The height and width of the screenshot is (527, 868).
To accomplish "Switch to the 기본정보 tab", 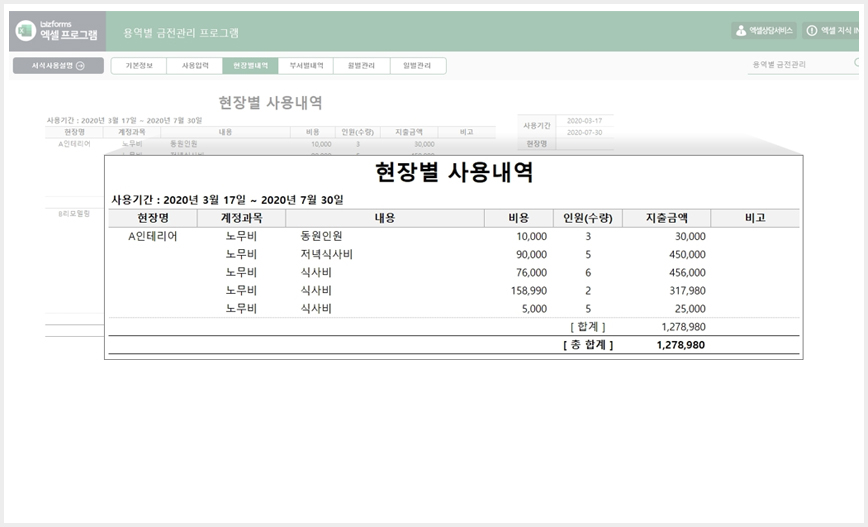I will pyautogui.click(x=139, y=65).
